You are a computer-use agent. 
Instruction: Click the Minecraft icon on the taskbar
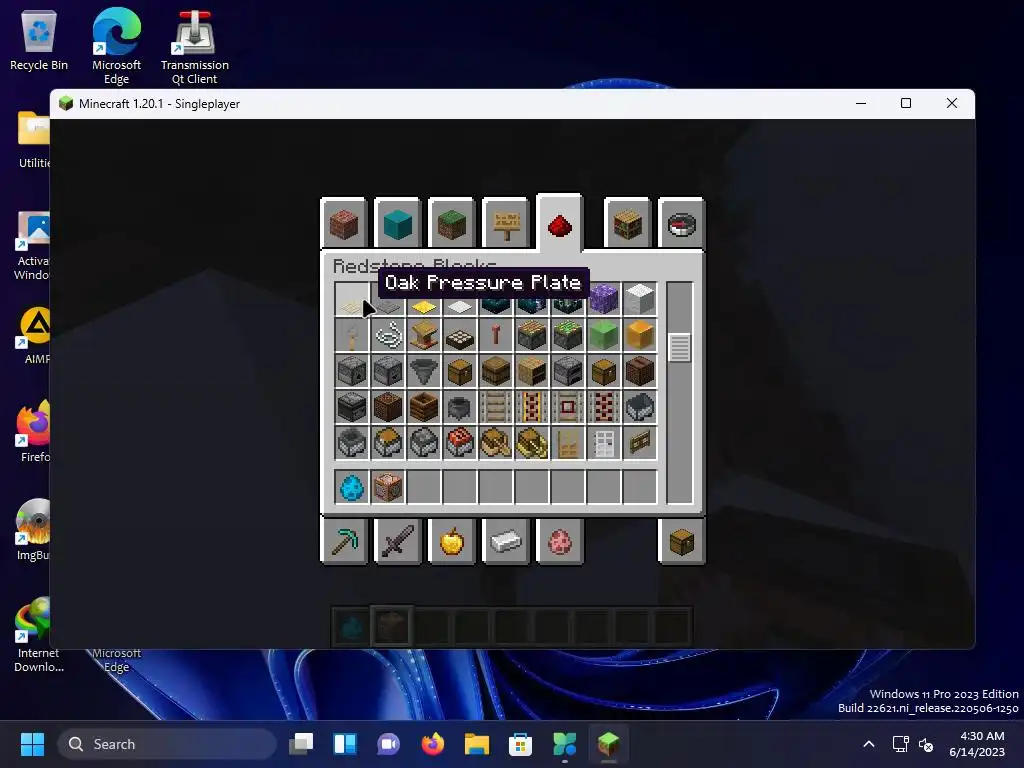[609, 744]
